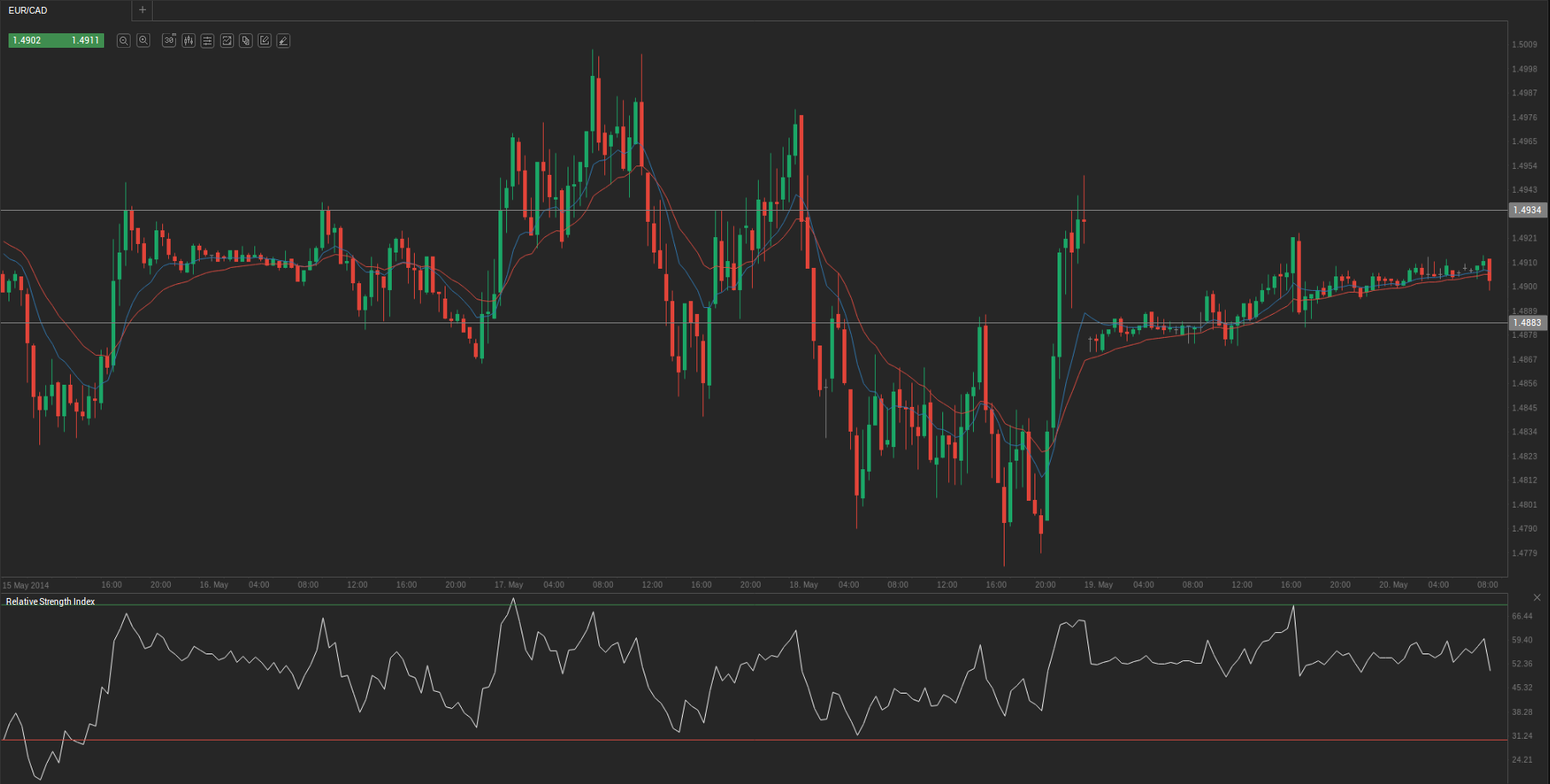This screenshot has width=1550, height=784.
Task: Click the duplicate chart icon
Action: point(246,41)
